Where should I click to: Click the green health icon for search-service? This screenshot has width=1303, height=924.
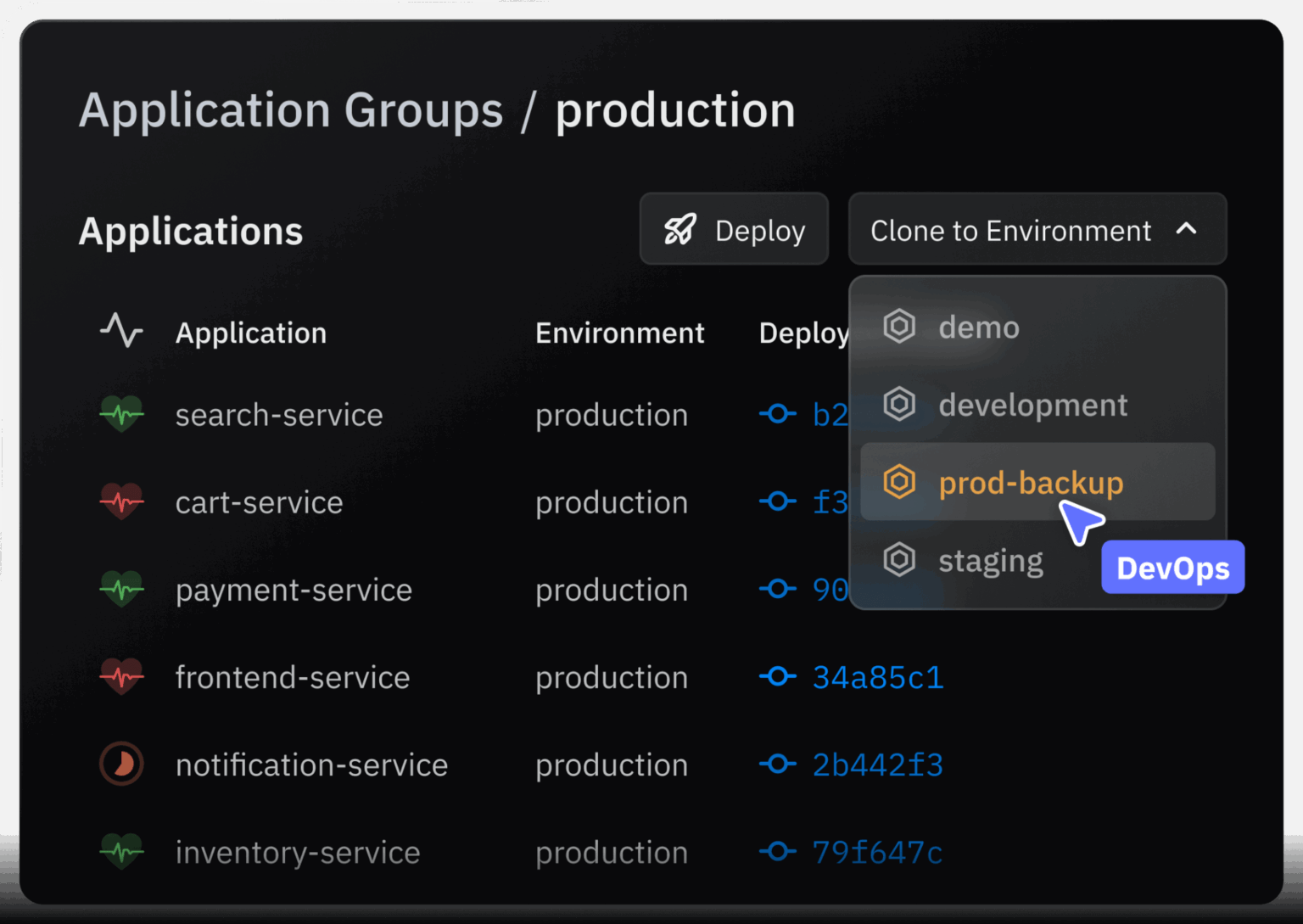(x=121, y=415)
